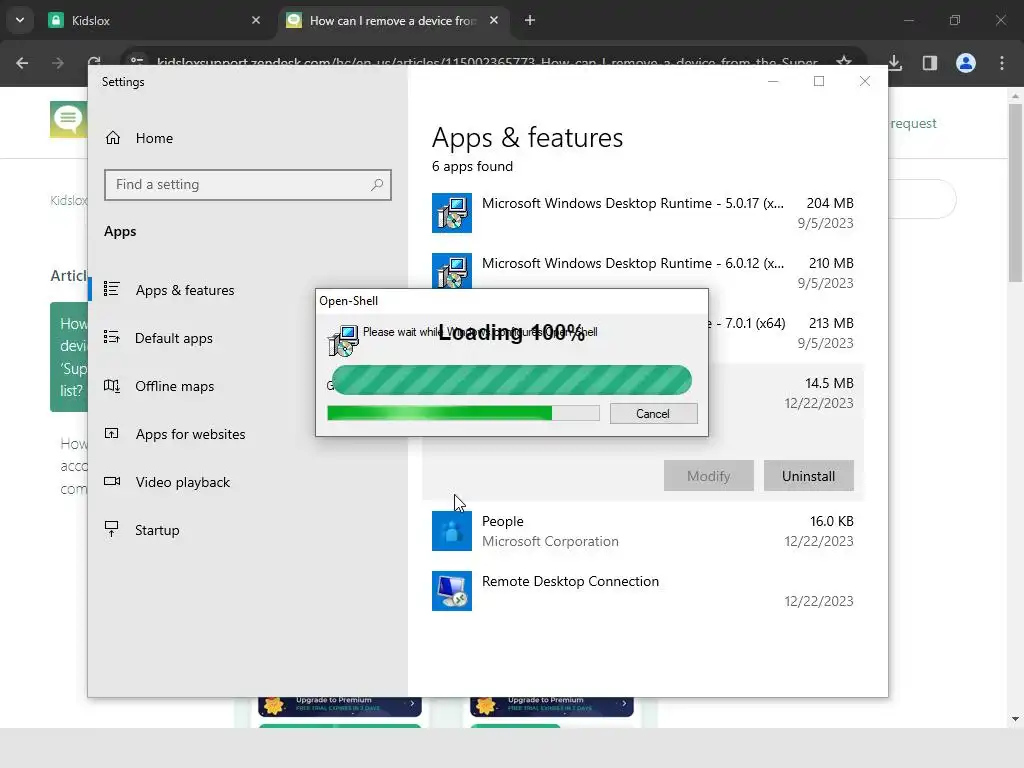This screenshot has width=1024, height=768.
Task: Open the Startup apps settings
Action: (157, 530)
